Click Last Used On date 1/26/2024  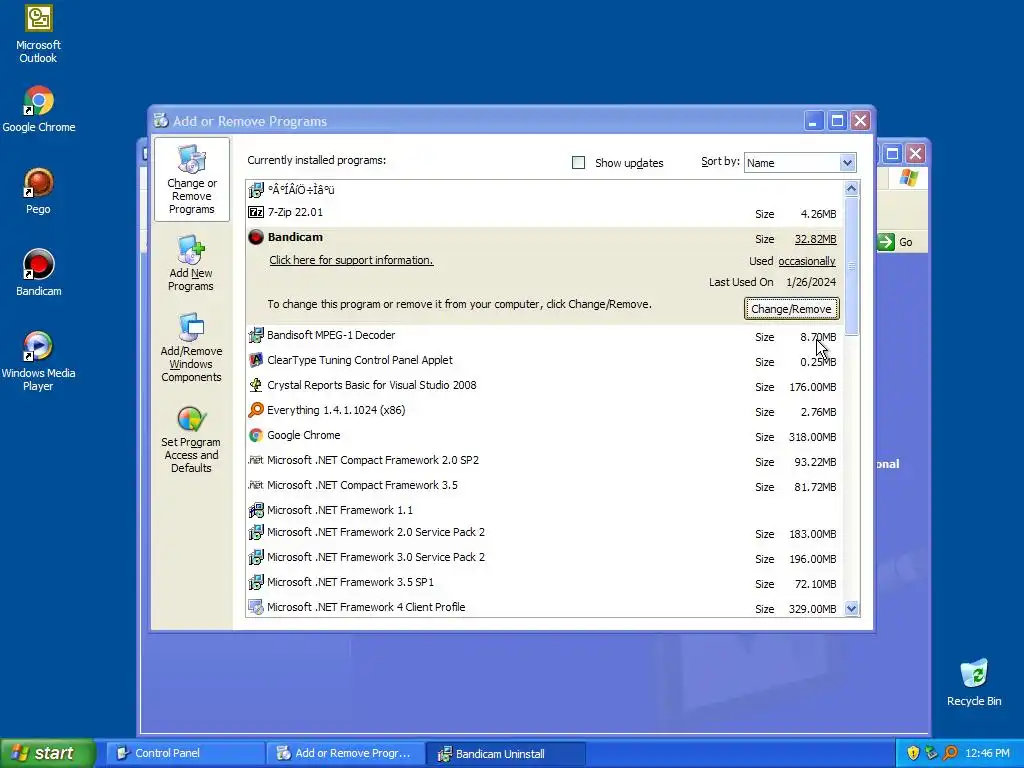(x=811, y=282)
